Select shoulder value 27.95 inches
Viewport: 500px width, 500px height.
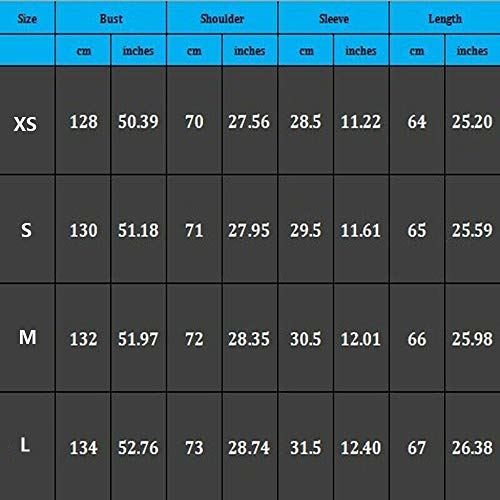(249, 230)
